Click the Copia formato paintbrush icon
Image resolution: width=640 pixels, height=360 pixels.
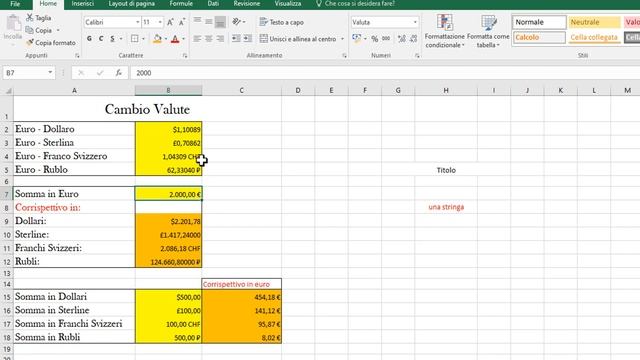(29, 42)
